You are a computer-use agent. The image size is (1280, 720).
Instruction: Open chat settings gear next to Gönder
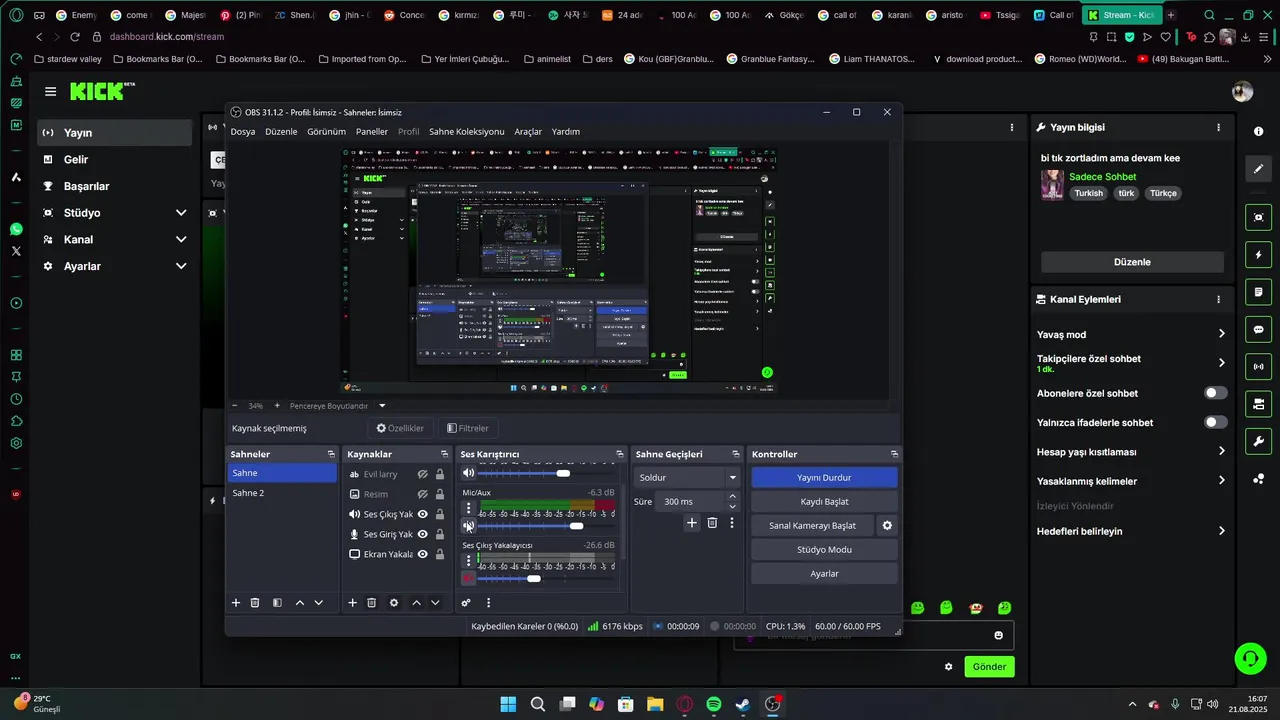[948, 666]
